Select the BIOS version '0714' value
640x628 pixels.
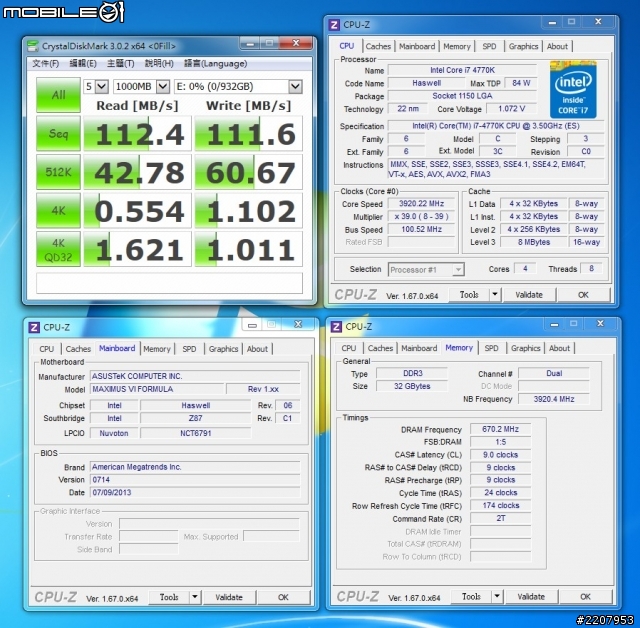click(195, 480)
